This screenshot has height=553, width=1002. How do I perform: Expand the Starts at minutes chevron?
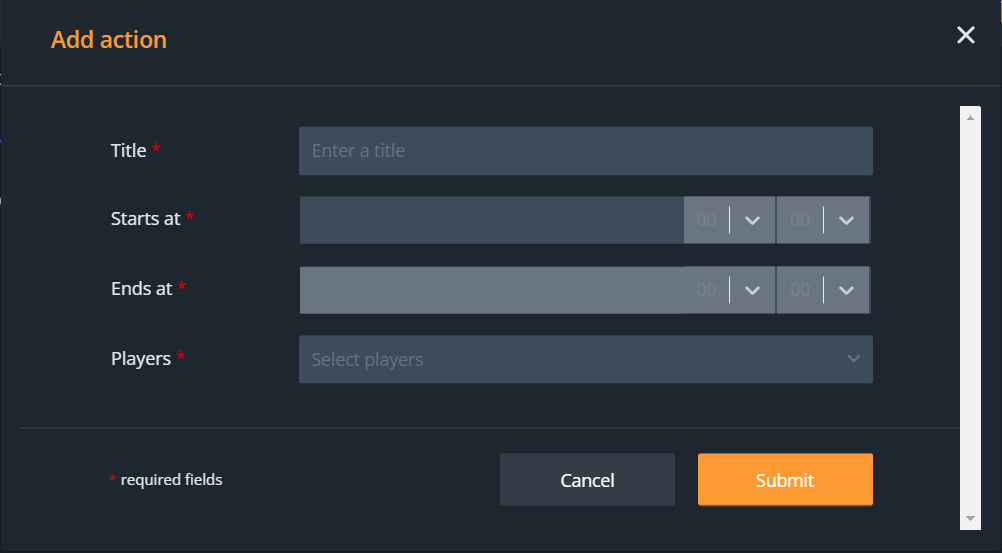point(846,220)
